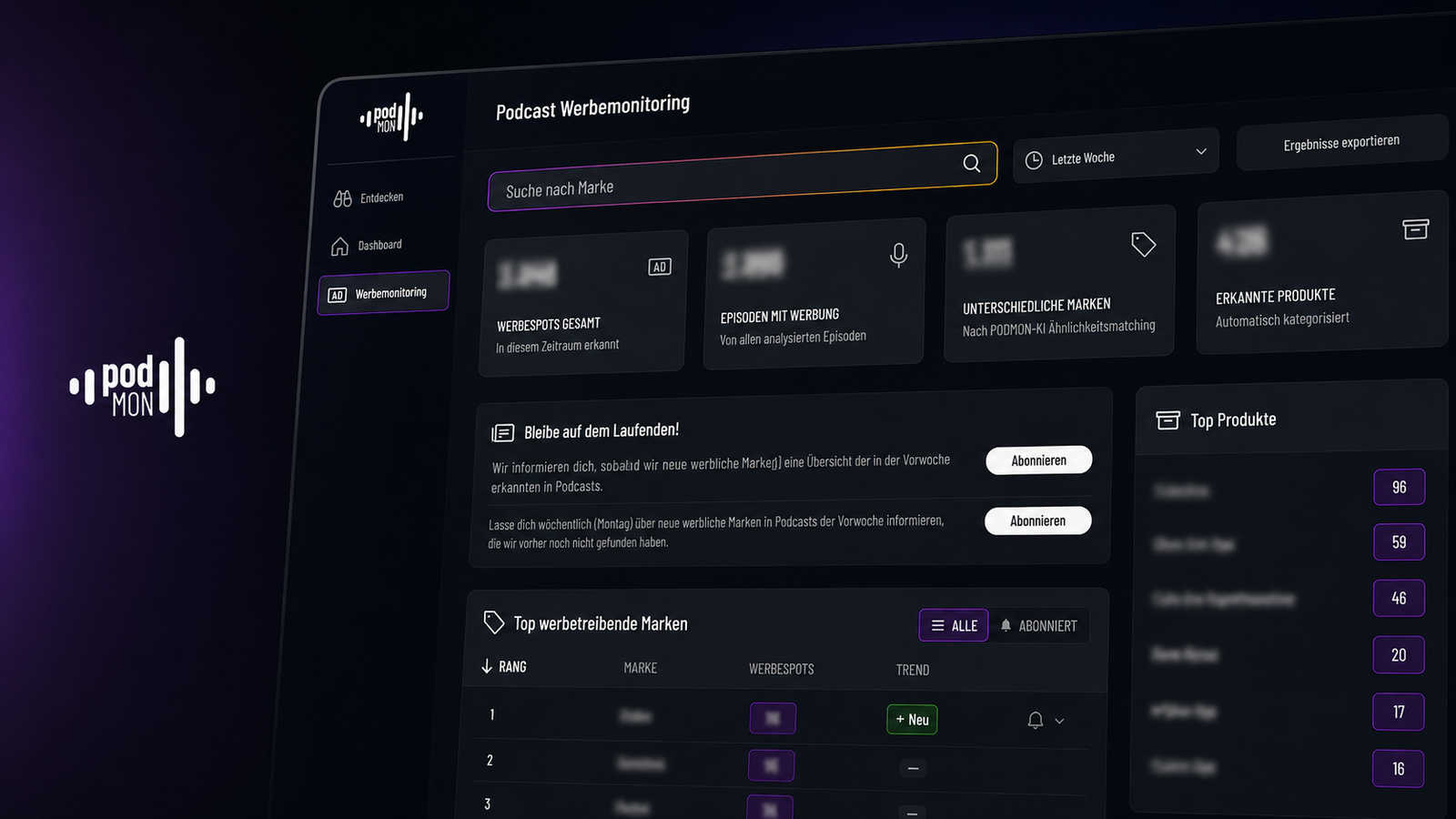Screen dimensions: 1456x819
Task: Click the tag icon on Unterschiedliche Marken card
Action: 1143,244
